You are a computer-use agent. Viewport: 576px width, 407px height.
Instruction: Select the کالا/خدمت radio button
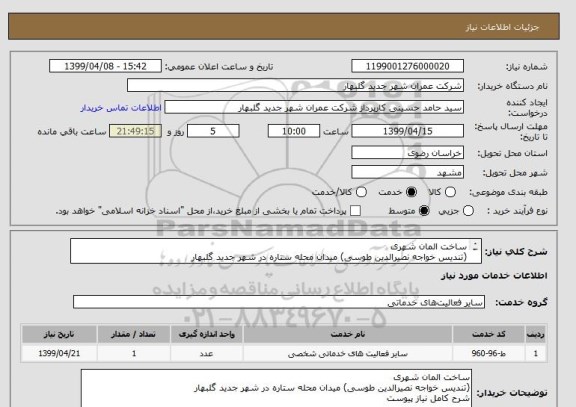click(361, 192)
